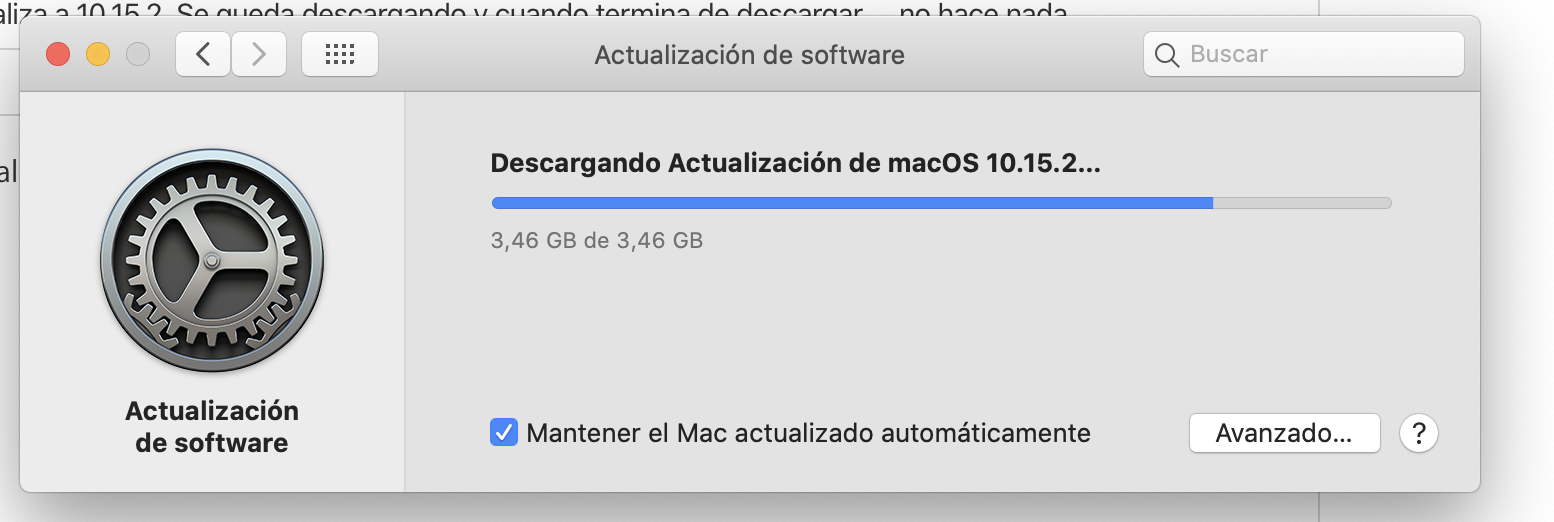Go back with the left arrow button
The height and width of the screenshot is (522, 1554).
point(203,54)
